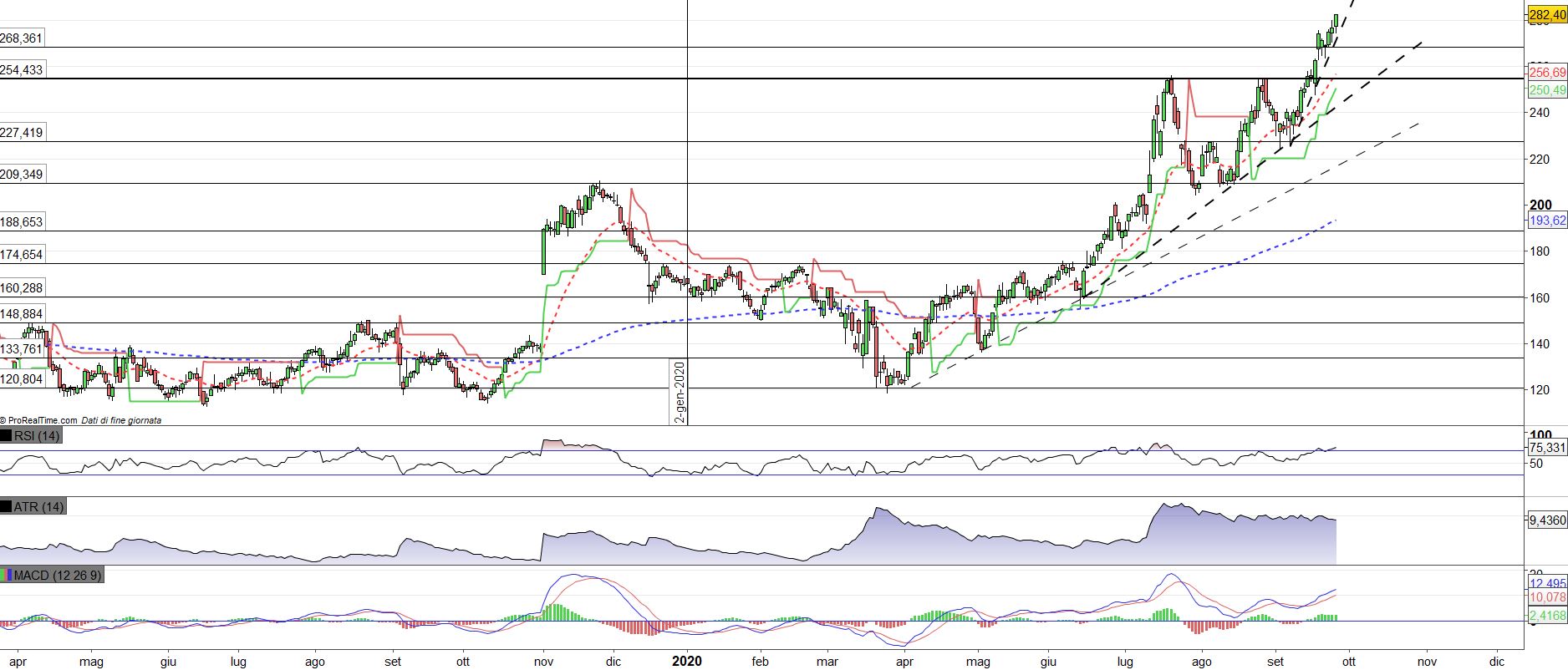Click the MACD signal value 10,078
This screenshot has width=1568, height=670.
tap(1547, 598)
